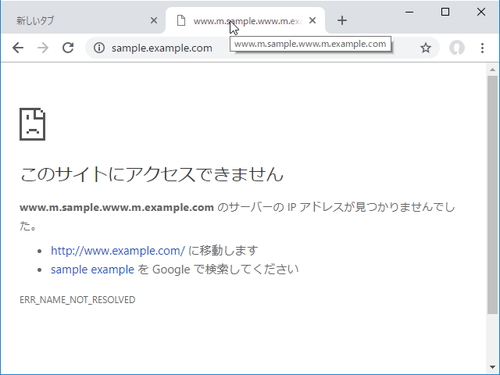Click the このサイトにアクセスできません heading
Viewport: 500px width, 375px height.
pos(152,174)
